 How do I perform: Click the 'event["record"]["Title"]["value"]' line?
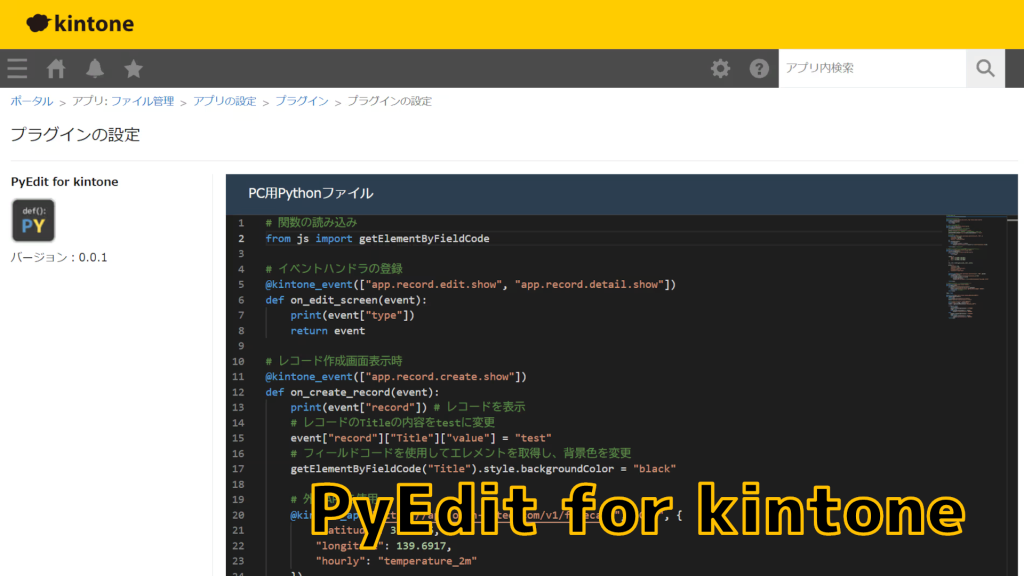pyautogui.click(x=421, y=438)
